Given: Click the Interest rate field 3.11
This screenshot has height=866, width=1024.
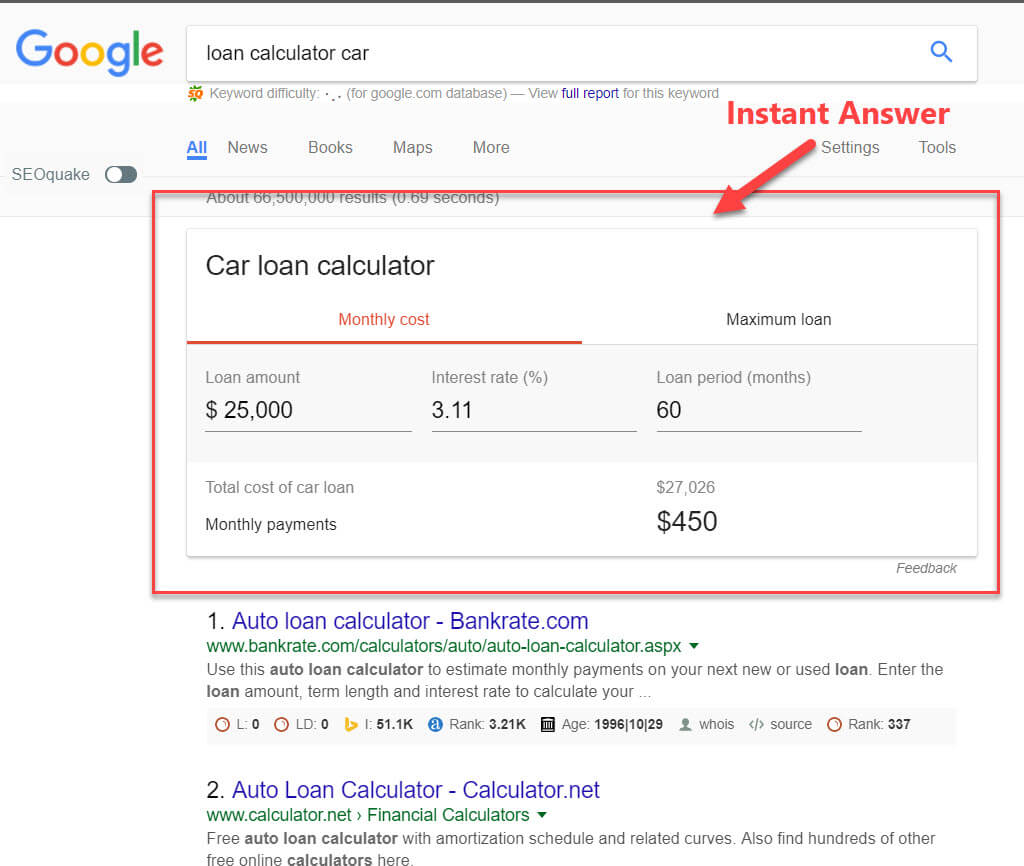Looking at the screenshot, I should (x=534, y=410).
